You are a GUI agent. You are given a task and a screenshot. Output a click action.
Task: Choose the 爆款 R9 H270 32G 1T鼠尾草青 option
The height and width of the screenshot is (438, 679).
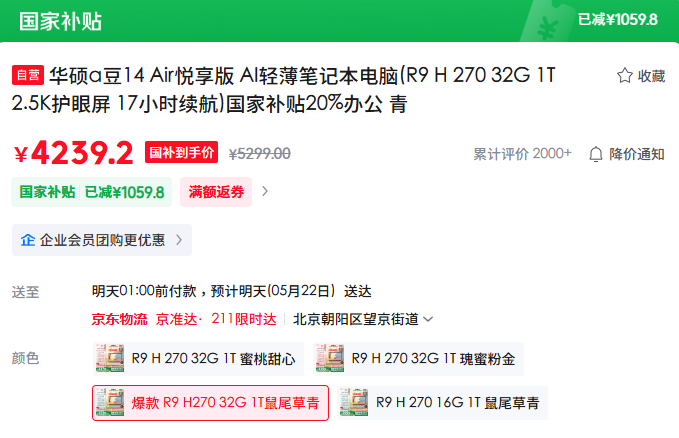tap(210, 403)
